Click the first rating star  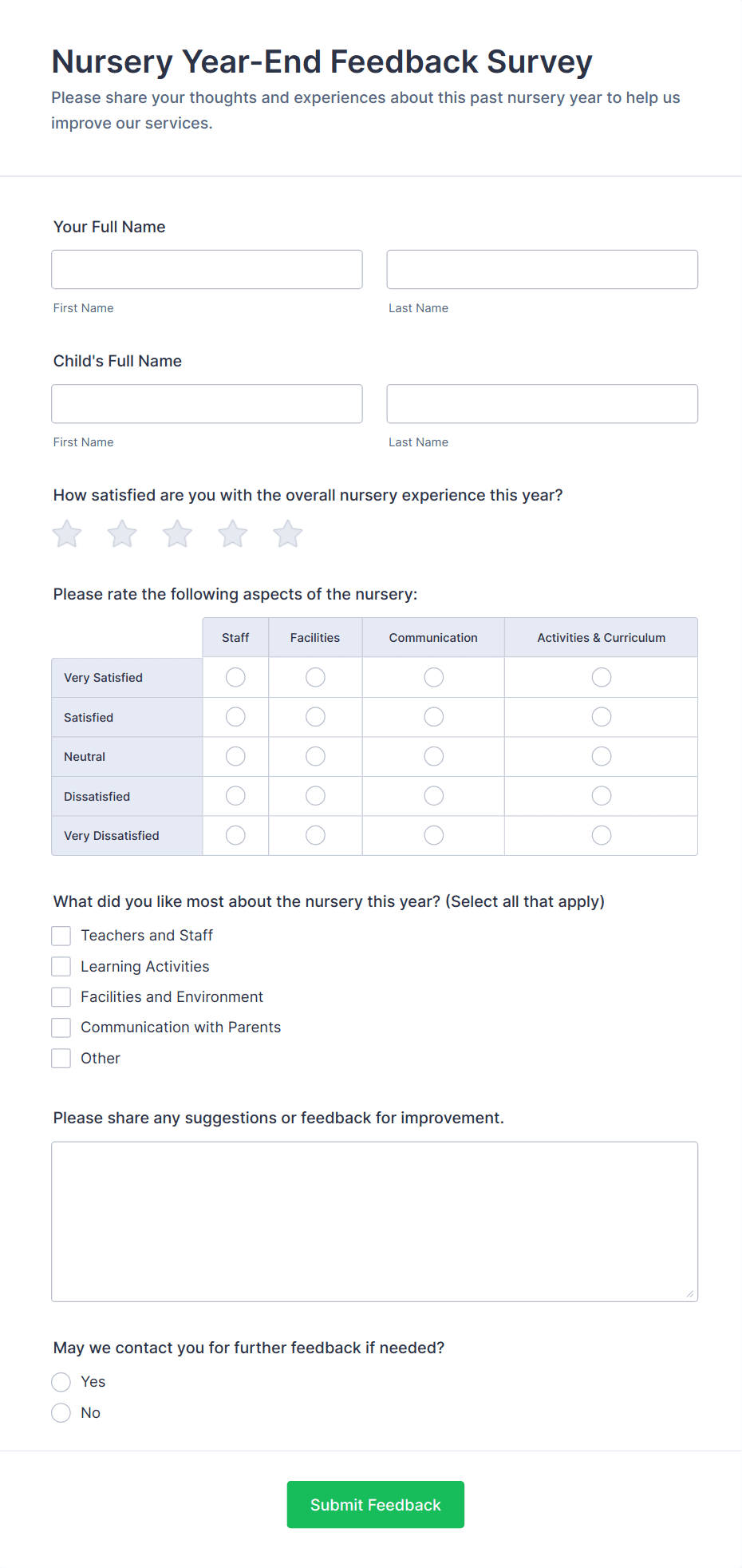click(x=67, y=534)
